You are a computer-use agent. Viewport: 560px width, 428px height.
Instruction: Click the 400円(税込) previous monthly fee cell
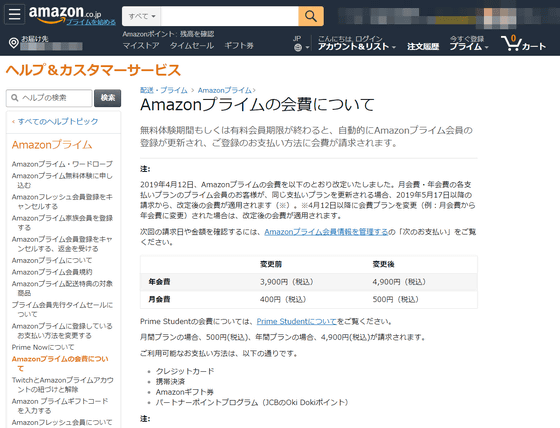(x=283, y=299)
